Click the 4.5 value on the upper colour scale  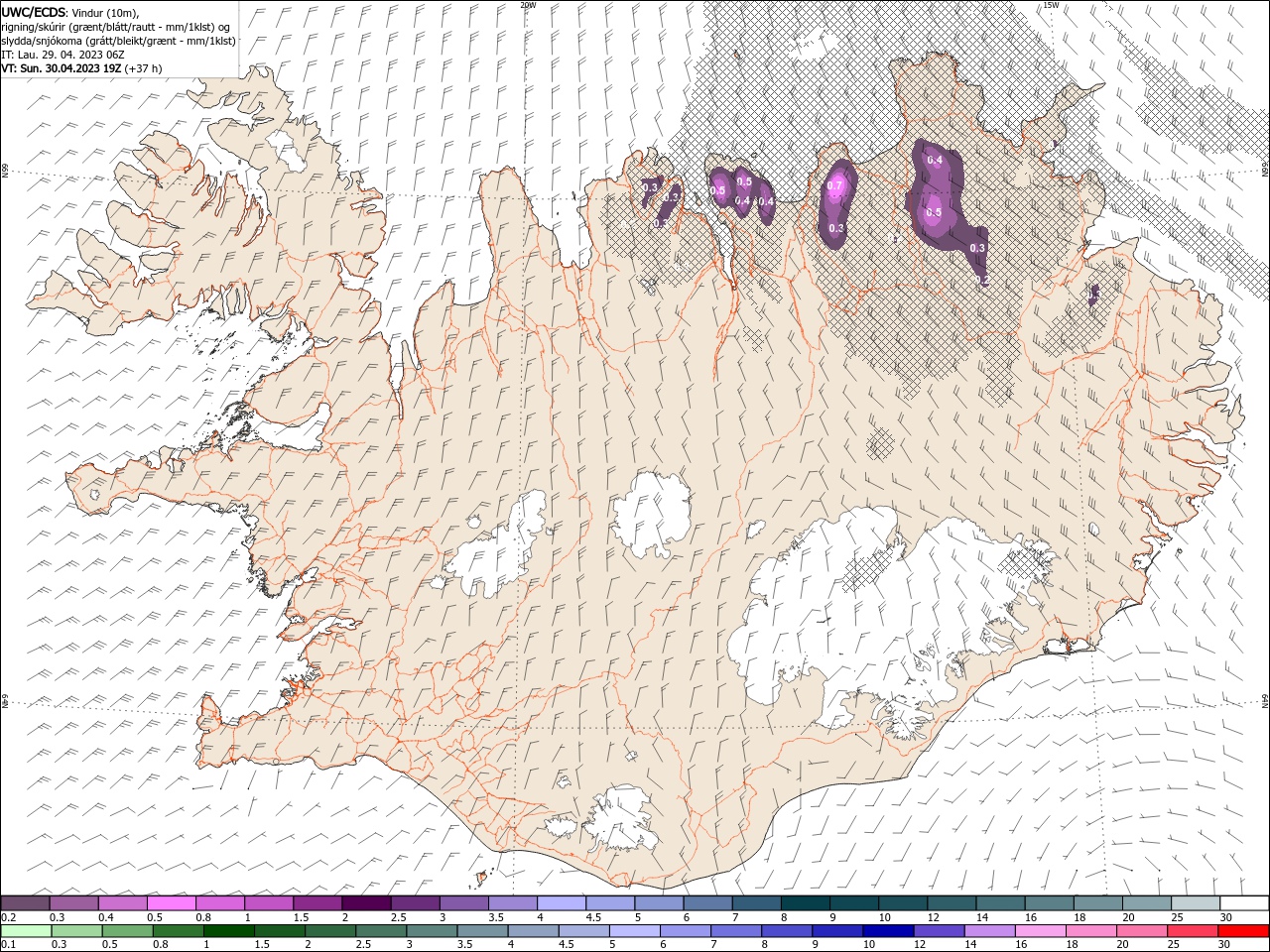click(x=593, y=917)
